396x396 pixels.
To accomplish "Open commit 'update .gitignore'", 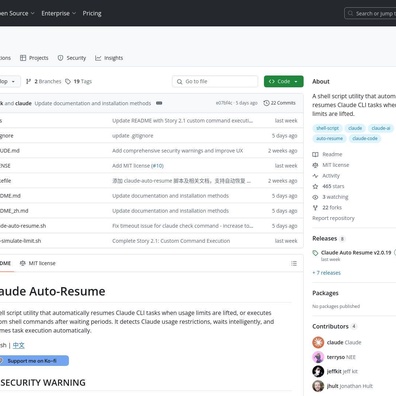I will click(133, 136).
